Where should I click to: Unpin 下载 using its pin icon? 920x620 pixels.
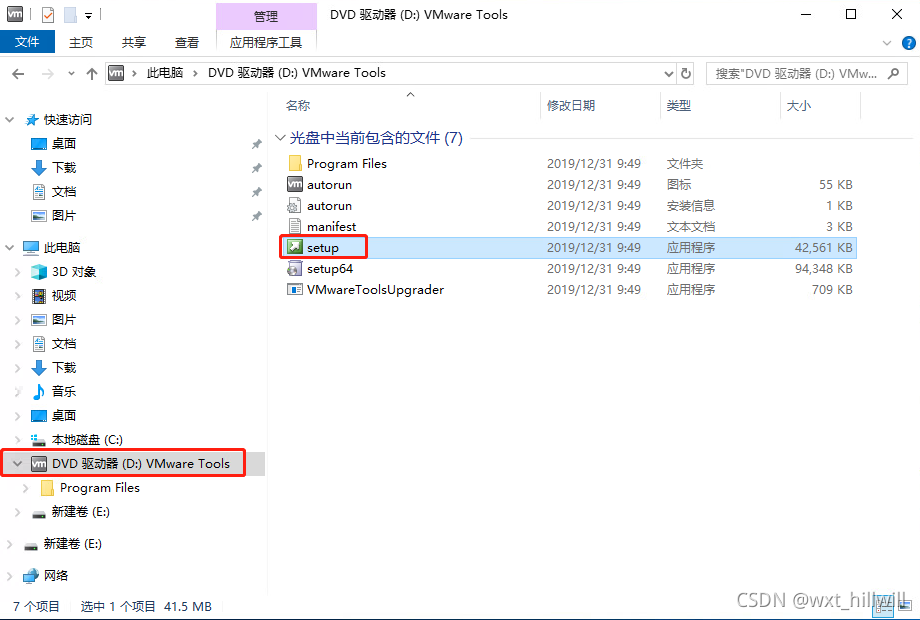tap(256, 168)
